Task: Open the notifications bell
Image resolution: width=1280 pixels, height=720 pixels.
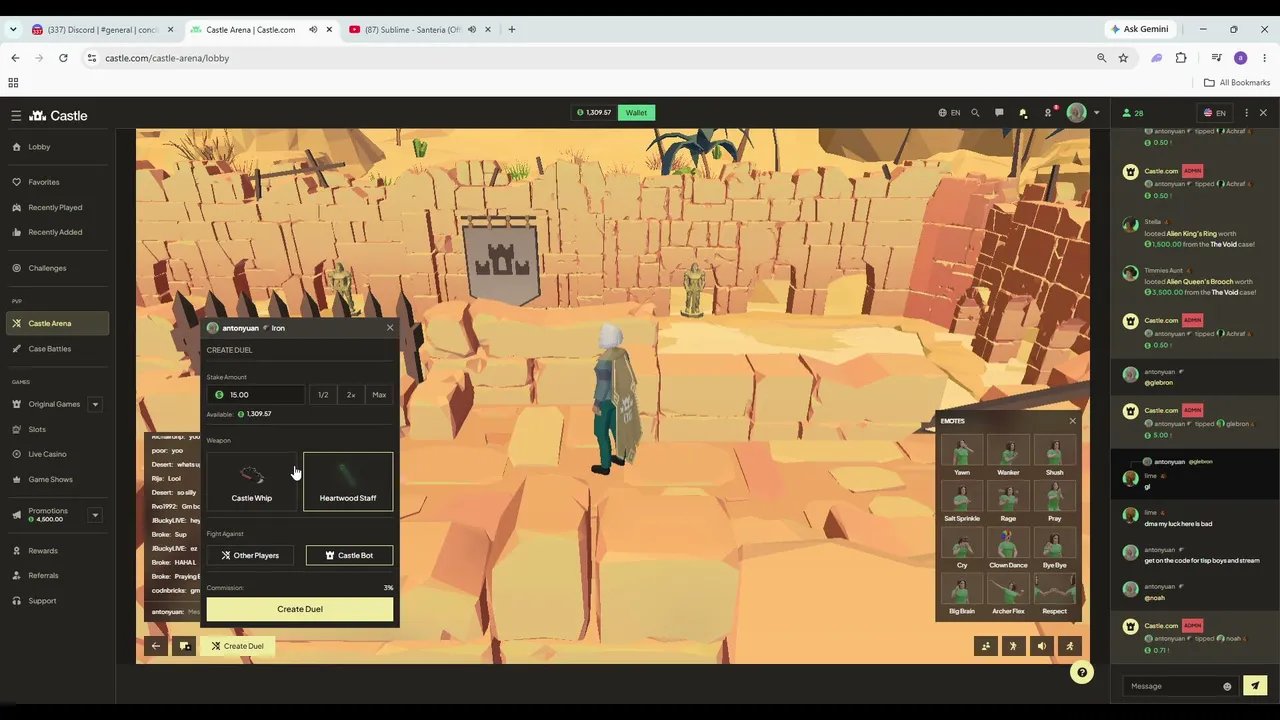Action: [1023, 113]
